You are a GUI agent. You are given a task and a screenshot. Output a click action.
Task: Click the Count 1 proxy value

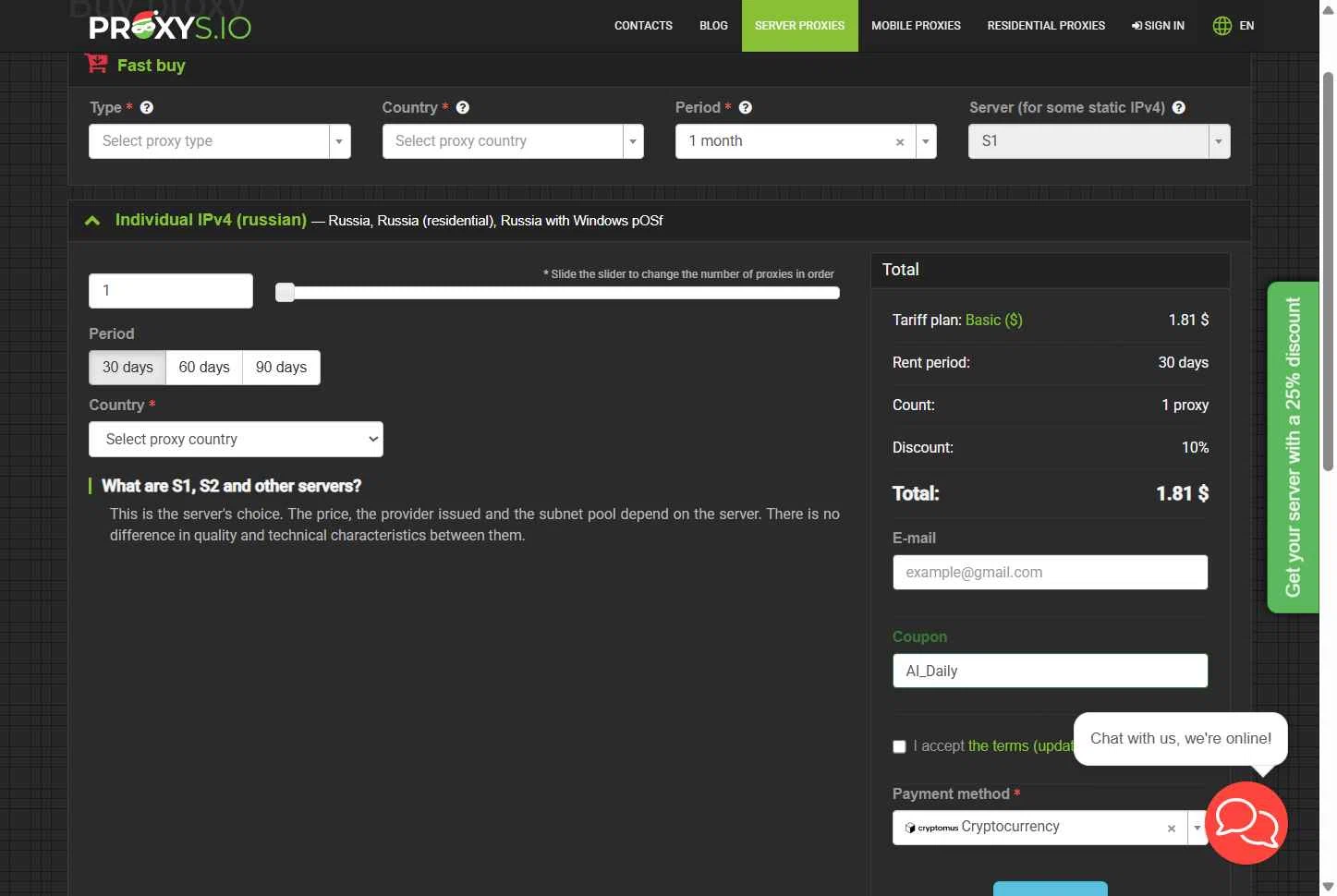coord(1185,405)
